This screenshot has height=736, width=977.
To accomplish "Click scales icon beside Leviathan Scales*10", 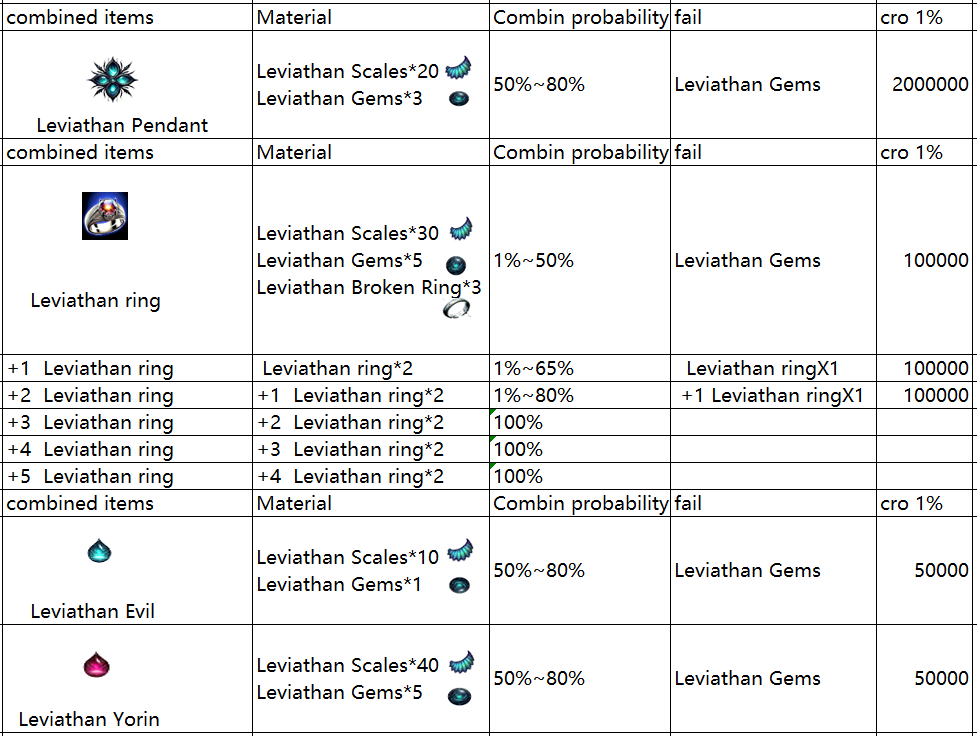I will 460,551.
